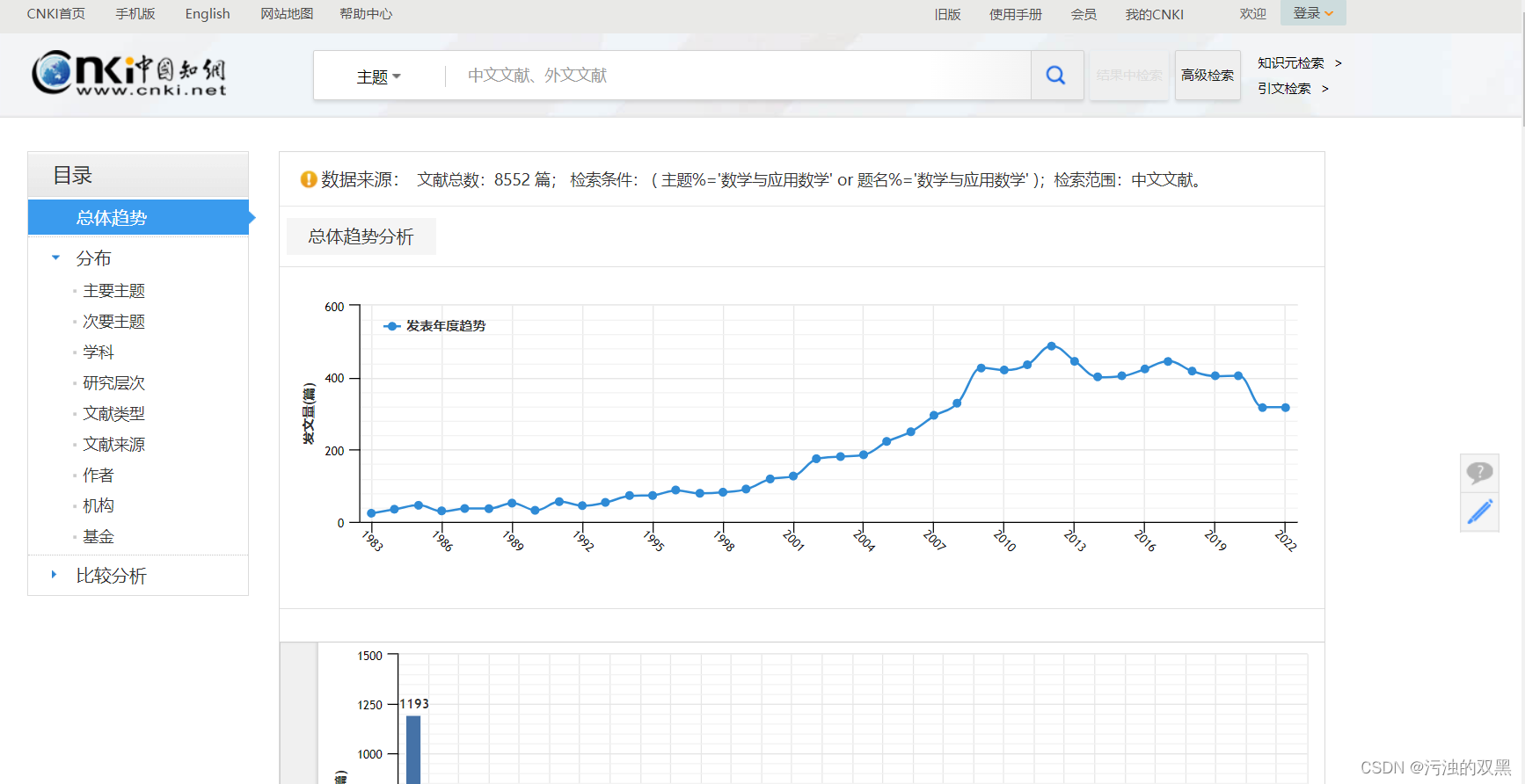
Task: Open the 文献类型 distribution item
Action: point(113,413)
